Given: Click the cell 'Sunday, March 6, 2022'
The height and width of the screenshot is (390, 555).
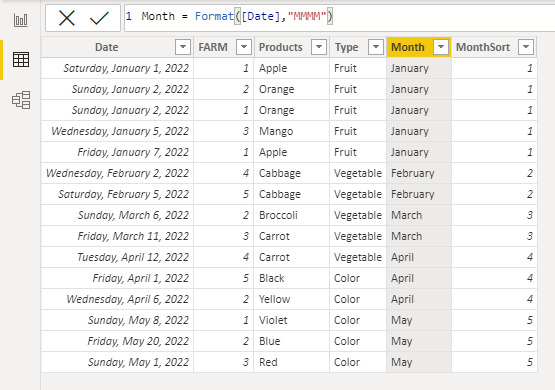Looking at the screenshot, I should click(x=118, y=215).
